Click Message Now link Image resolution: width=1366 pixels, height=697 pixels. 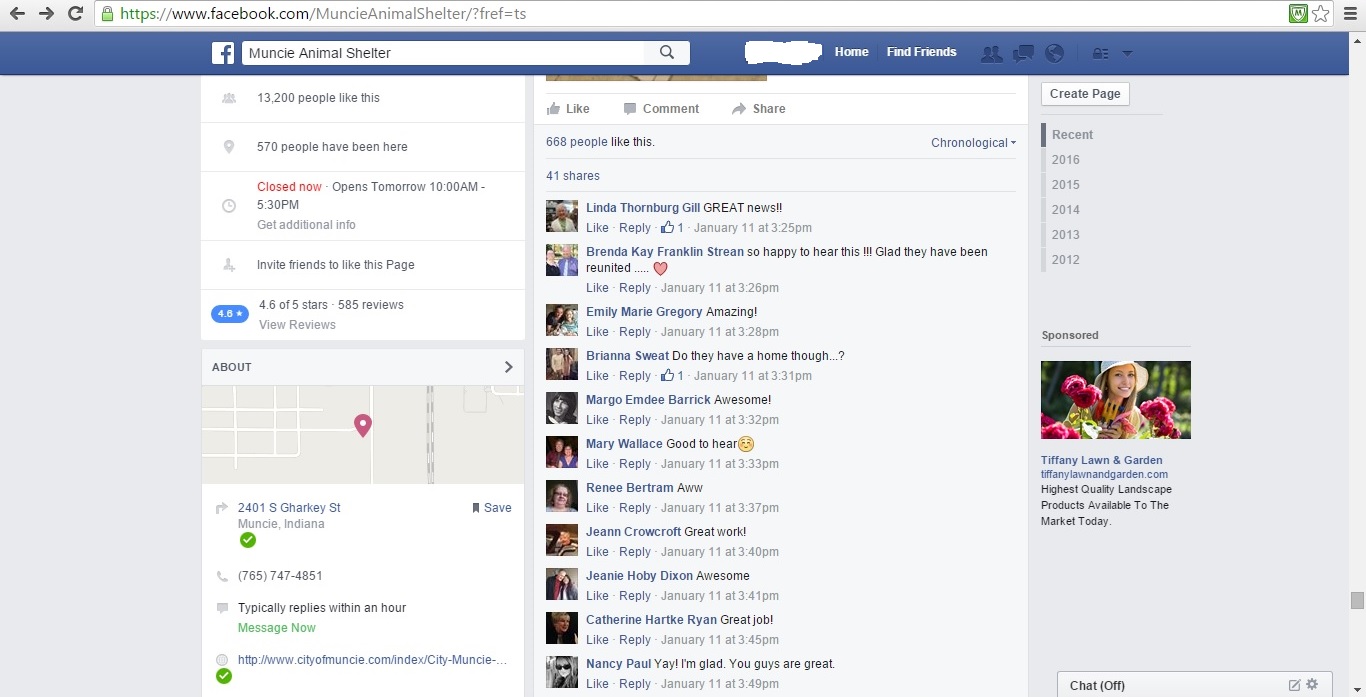[276, 628]
